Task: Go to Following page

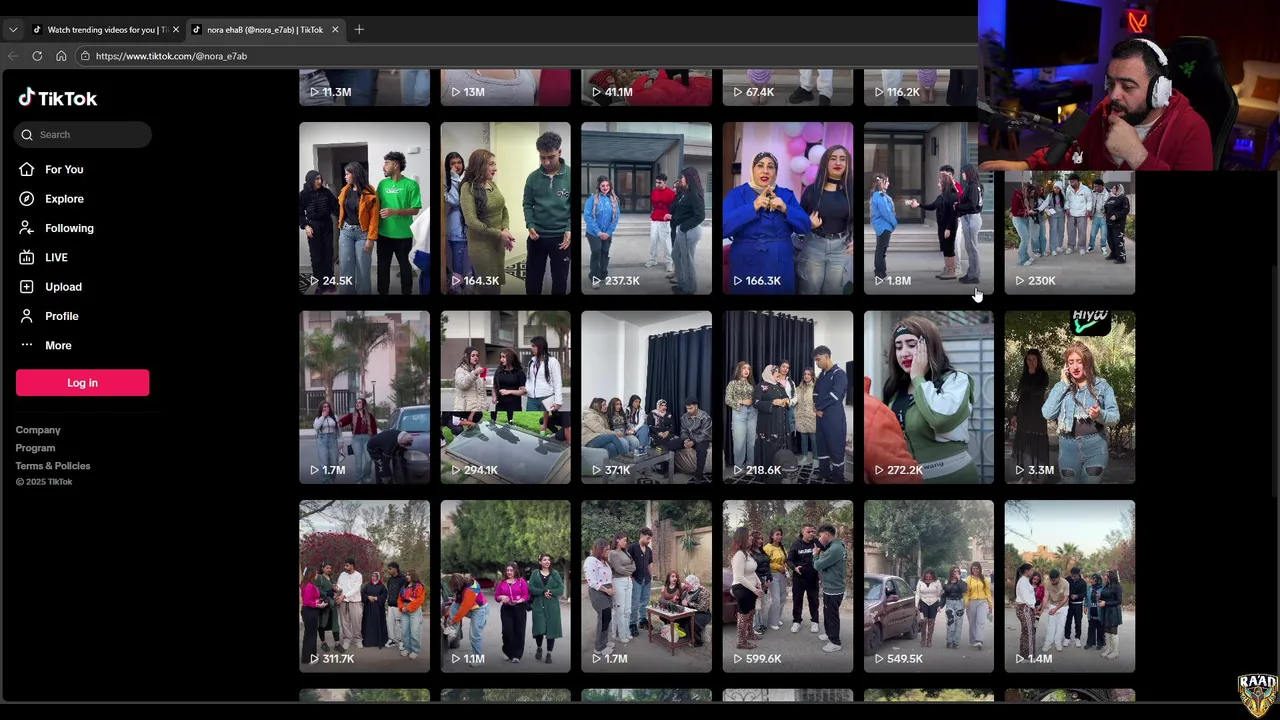Action: [x=69, y=228]
